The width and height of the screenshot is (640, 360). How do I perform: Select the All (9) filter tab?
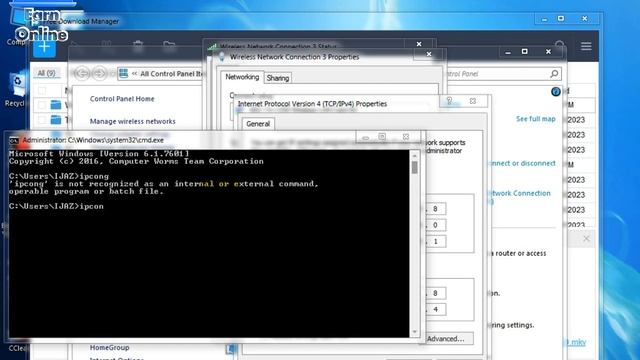(46, 73)
